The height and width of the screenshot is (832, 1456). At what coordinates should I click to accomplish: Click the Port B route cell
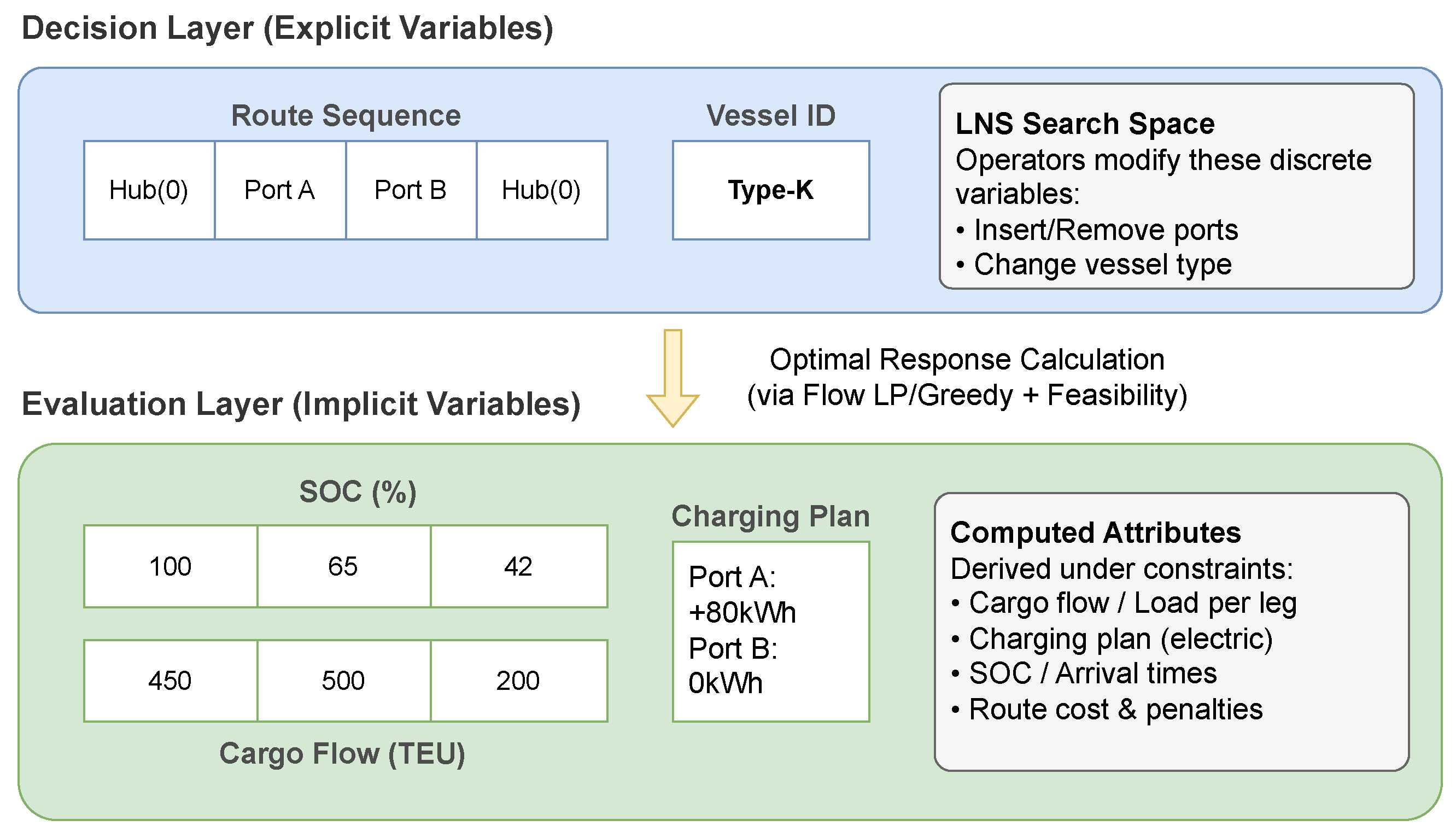click(x=411, y=190)
